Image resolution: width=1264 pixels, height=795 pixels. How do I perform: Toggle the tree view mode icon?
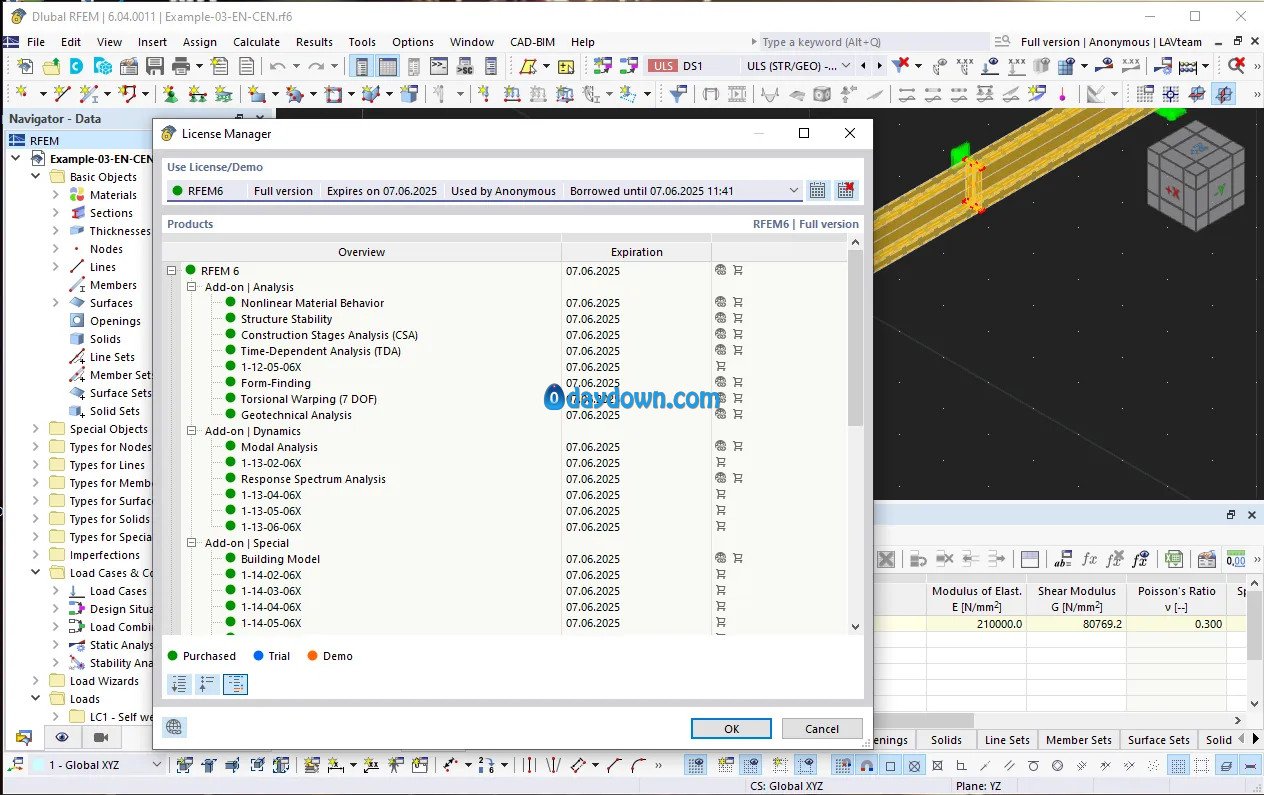[235, 684]
